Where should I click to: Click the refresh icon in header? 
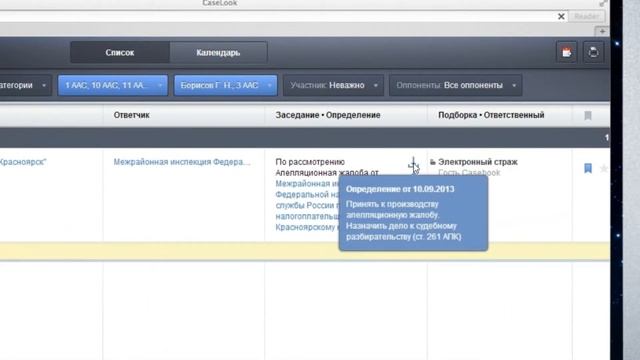pyautogui.click(x=593, y=52)
